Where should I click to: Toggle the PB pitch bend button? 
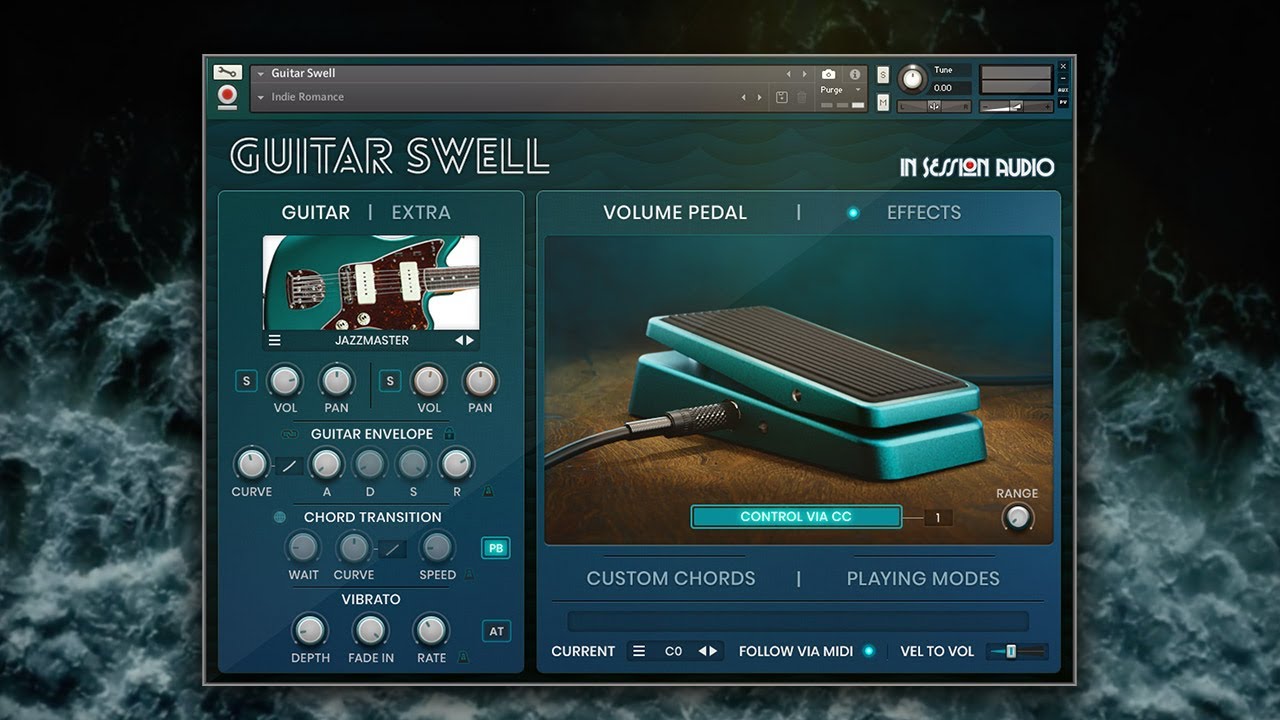[496, 548]
